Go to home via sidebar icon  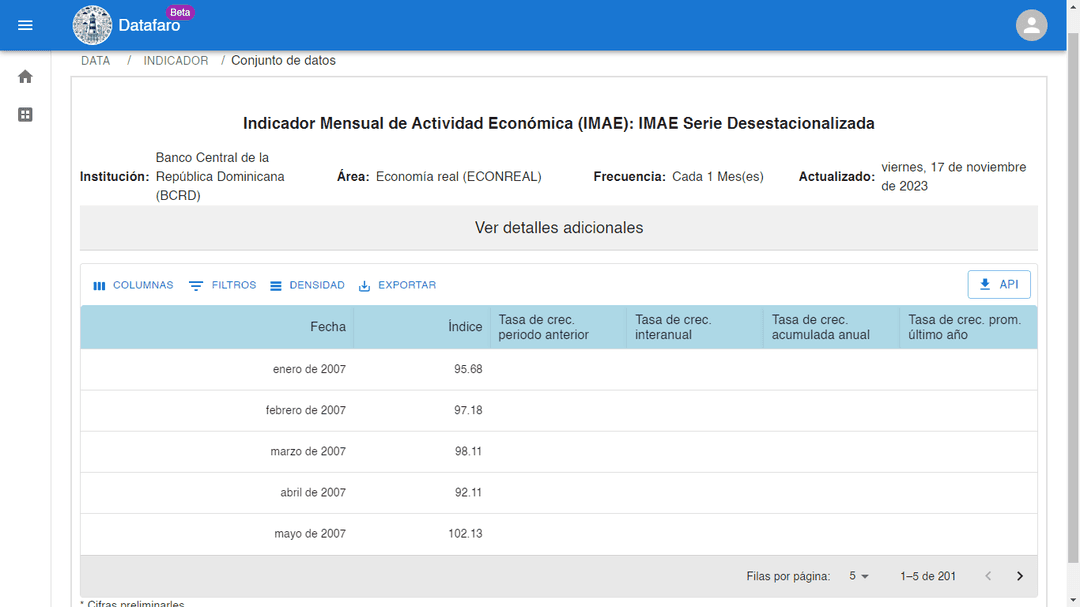[25, 76]
